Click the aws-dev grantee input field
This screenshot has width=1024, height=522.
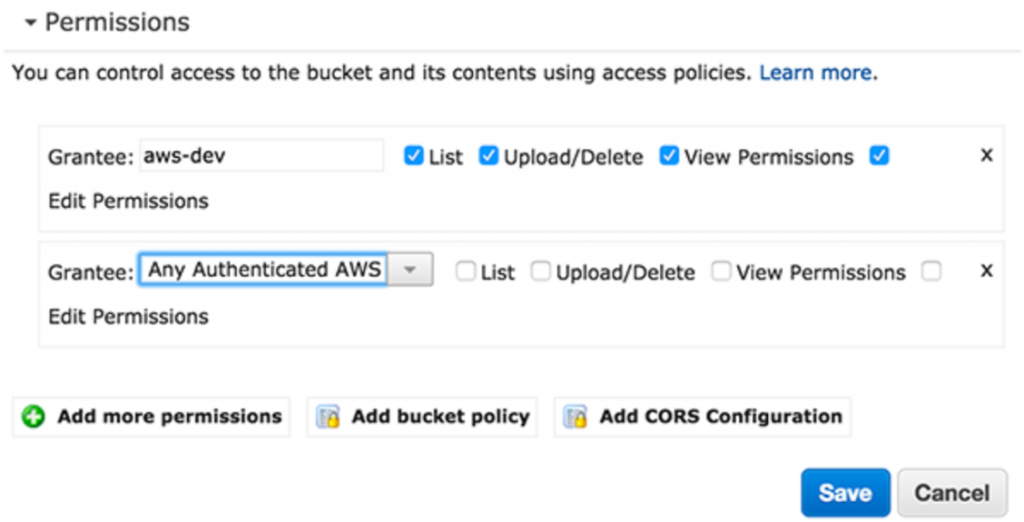261,155
